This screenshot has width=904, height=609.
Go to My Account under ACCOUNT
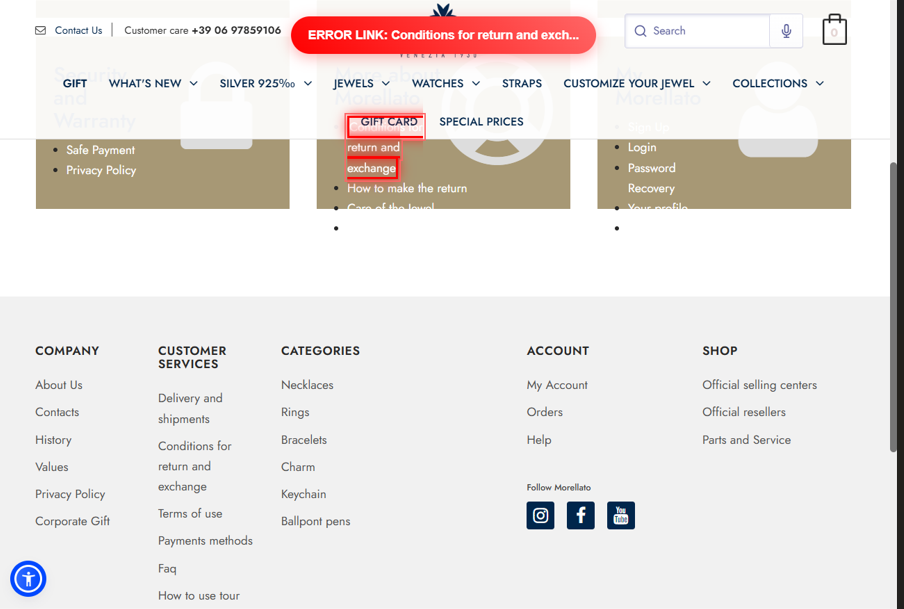pos(557,384)
